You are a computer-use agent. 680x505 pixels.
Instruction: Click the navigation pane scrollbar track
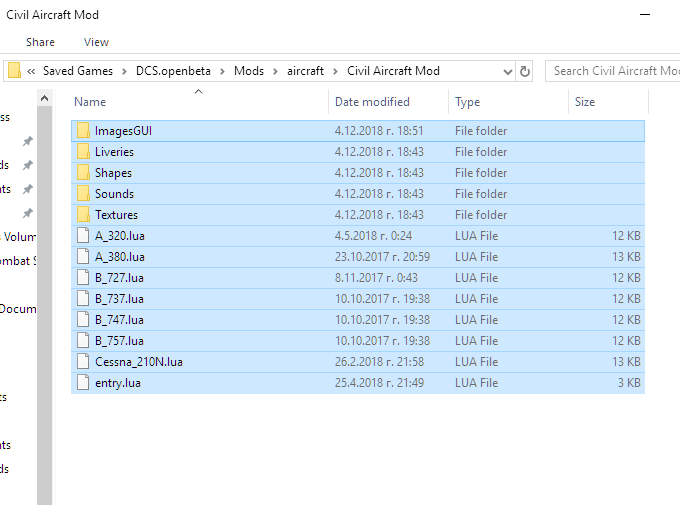click(x=44, y=305)
